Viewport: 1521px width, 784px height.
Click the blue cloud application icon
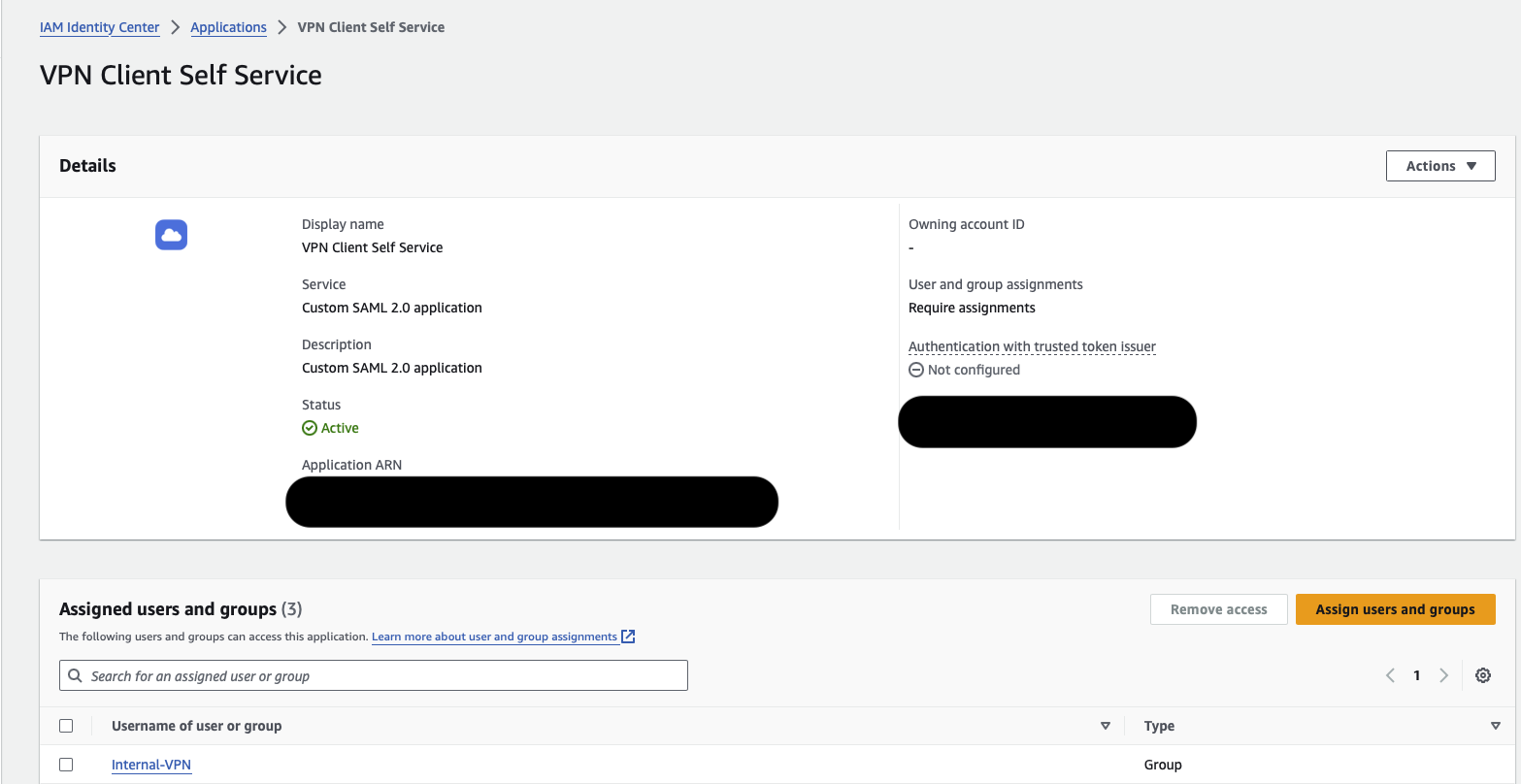(171, 235)
